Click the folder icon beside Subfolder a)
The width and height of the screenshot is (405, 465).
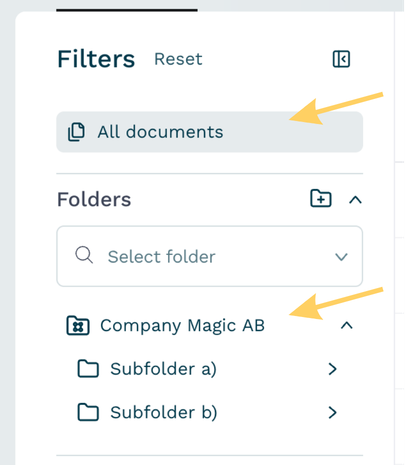coord(88,369)
